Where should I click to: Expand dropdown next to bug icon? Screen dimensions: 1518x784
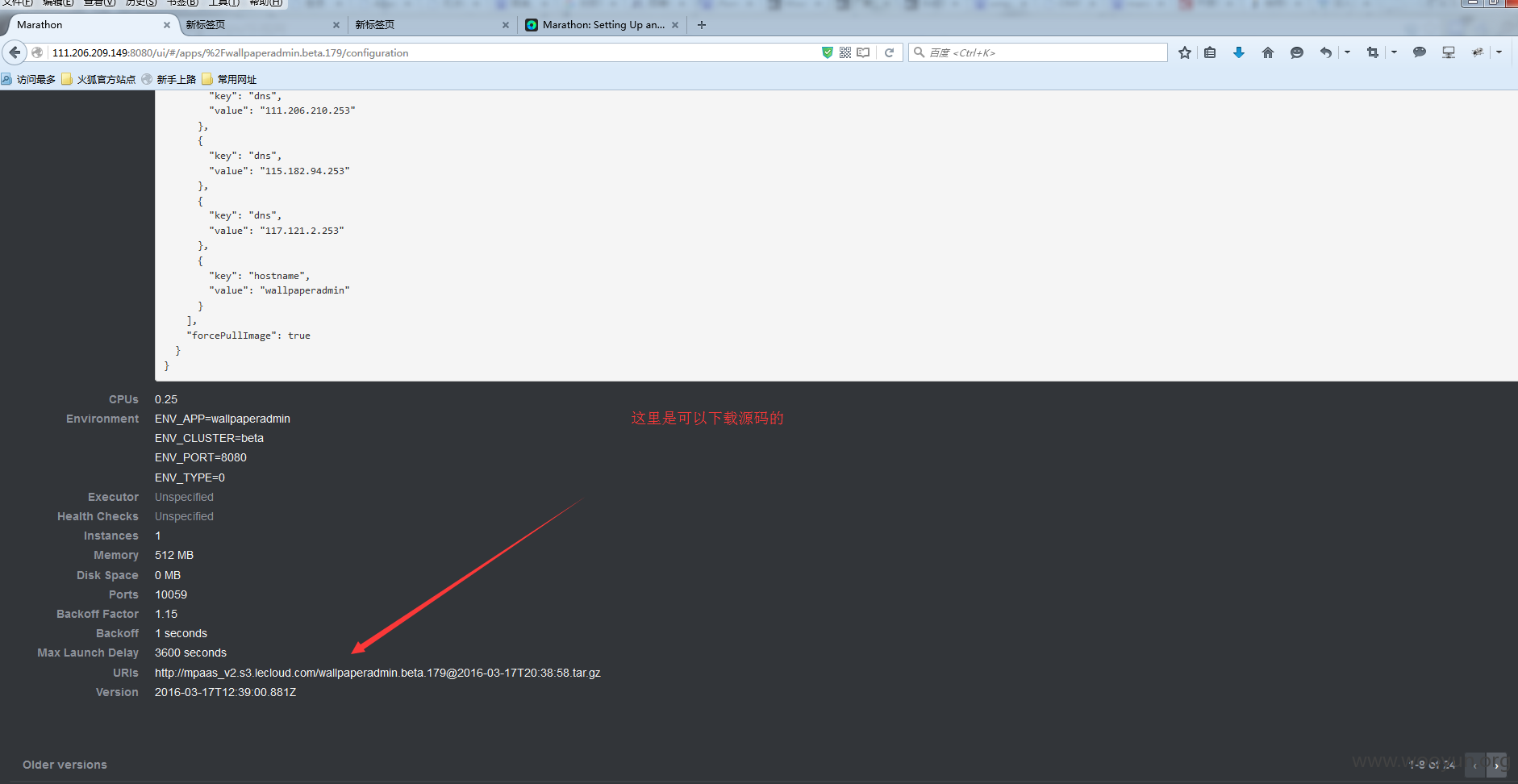1499,52
